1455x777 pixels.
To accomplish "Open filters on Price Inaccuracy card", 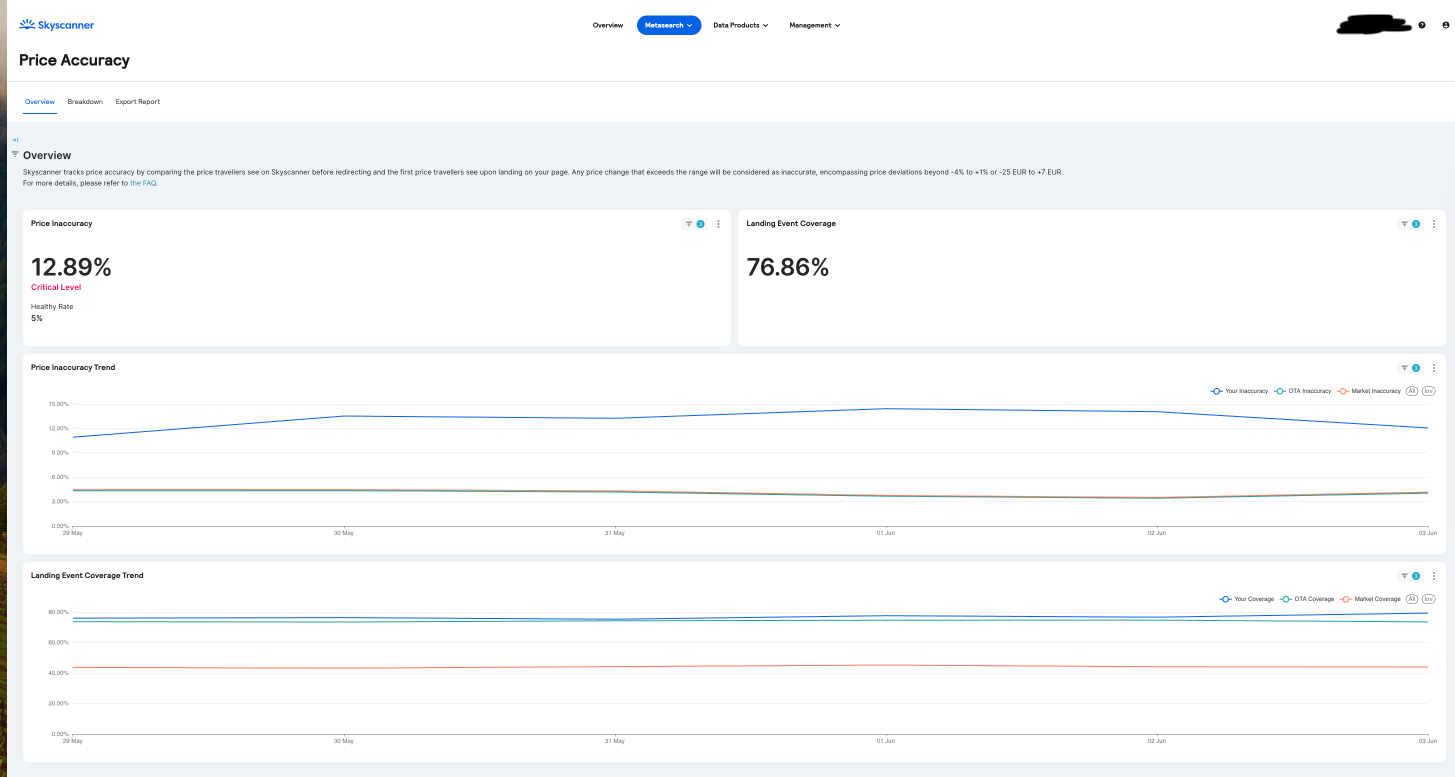I will (694, 224).
